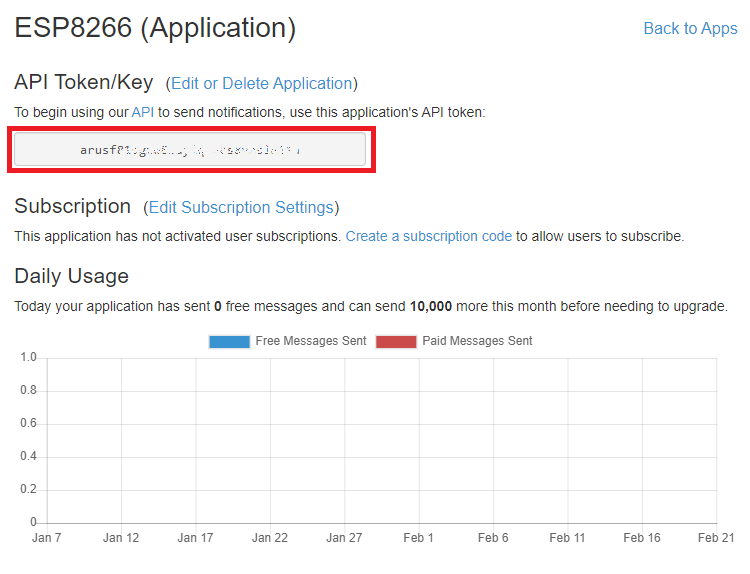Open the Edit or Delete Application link
Viewport: 750px width, 574px height.
pyautogui.click(x=261, y=83)
